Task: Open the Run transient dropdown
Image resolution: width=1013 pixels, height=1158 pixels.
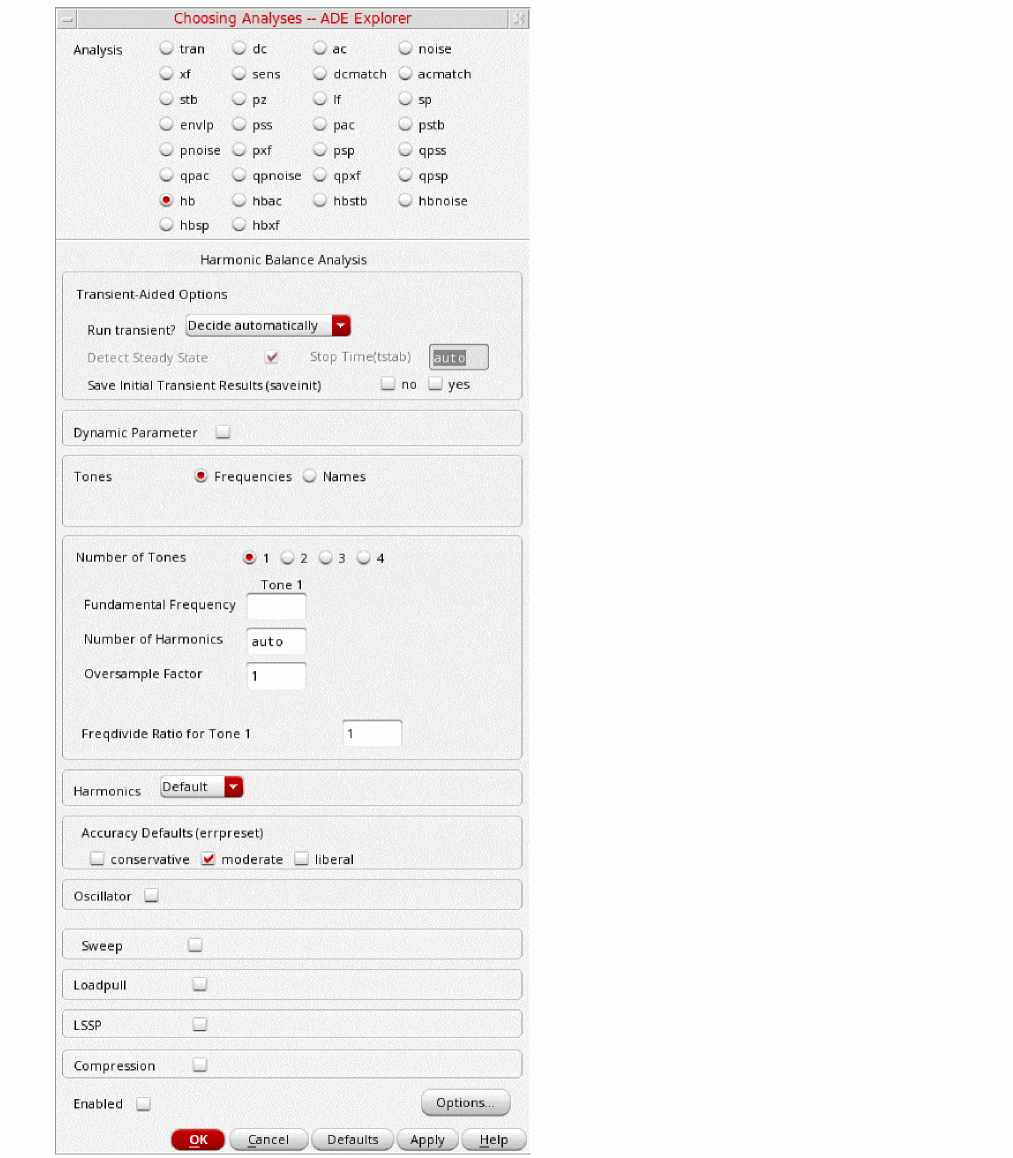Action: pos(268,326)
